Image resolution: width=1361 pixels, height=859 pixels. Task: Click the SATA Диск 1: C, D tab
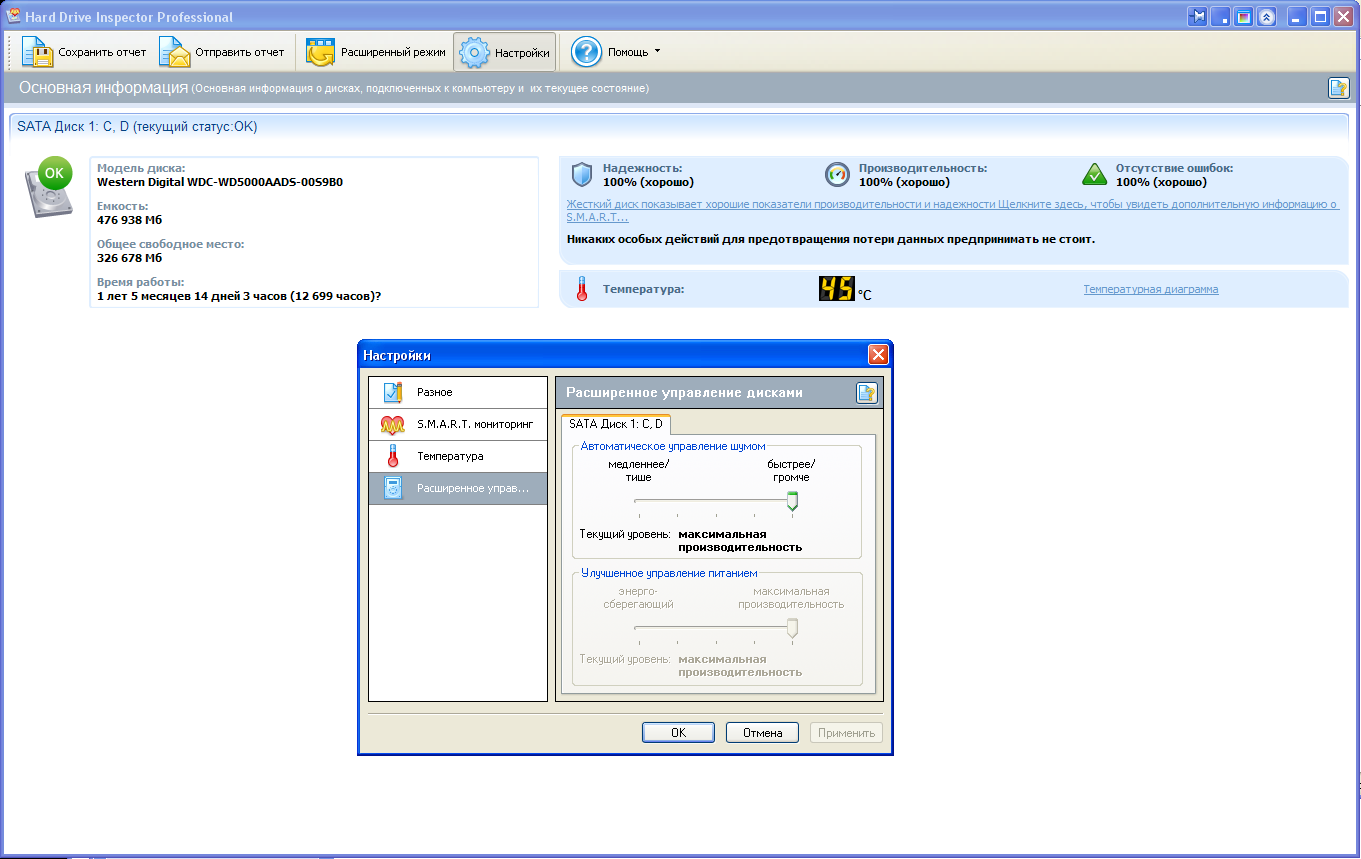[615, 424]
